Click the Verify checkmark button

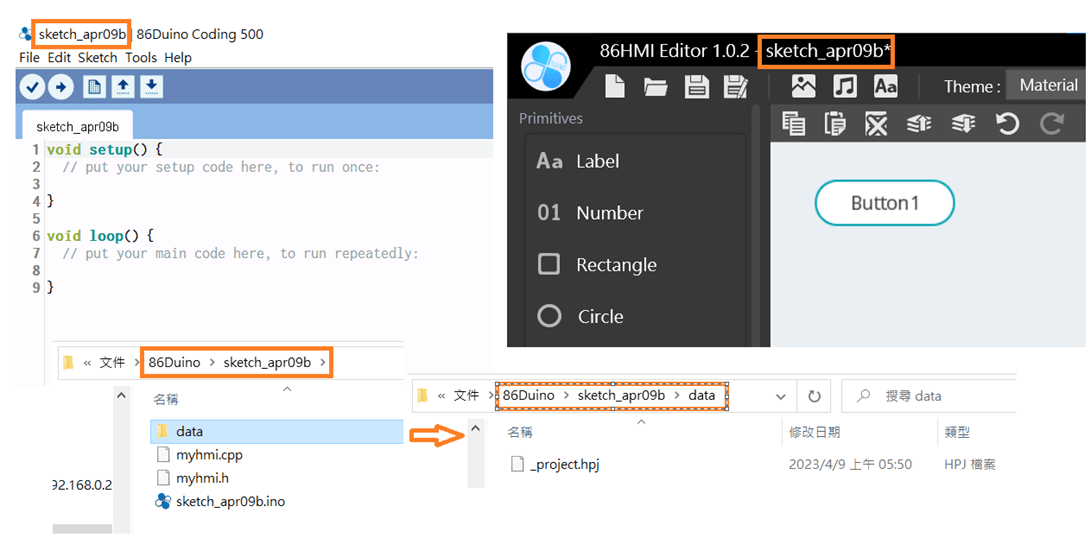(x=32, y=88)
